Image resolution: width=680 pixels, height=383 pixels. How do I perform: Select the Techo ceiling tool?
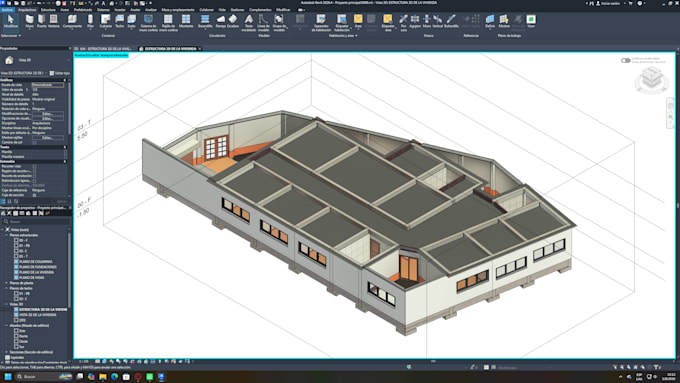pyautogui.click(x=119, y=21)
